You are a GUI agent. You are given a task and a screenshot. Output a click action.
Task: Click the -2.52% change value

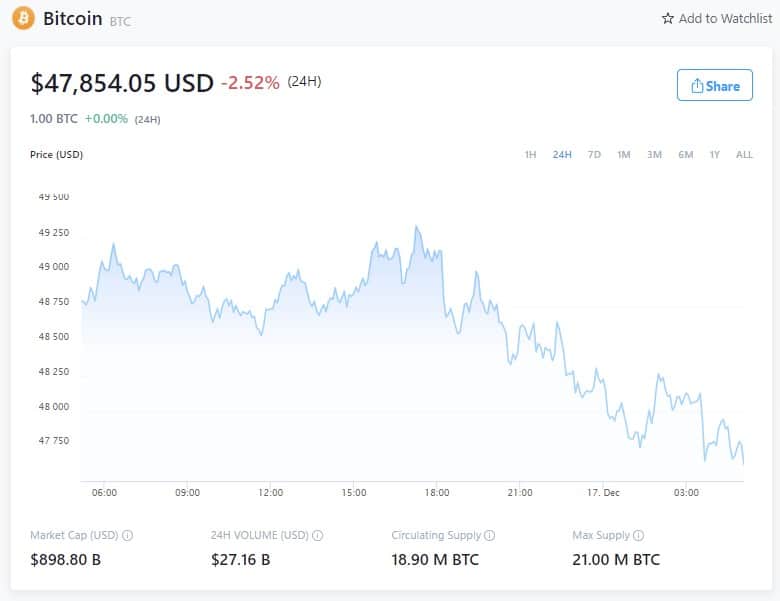pyautogui.click(x=250, y=83)
